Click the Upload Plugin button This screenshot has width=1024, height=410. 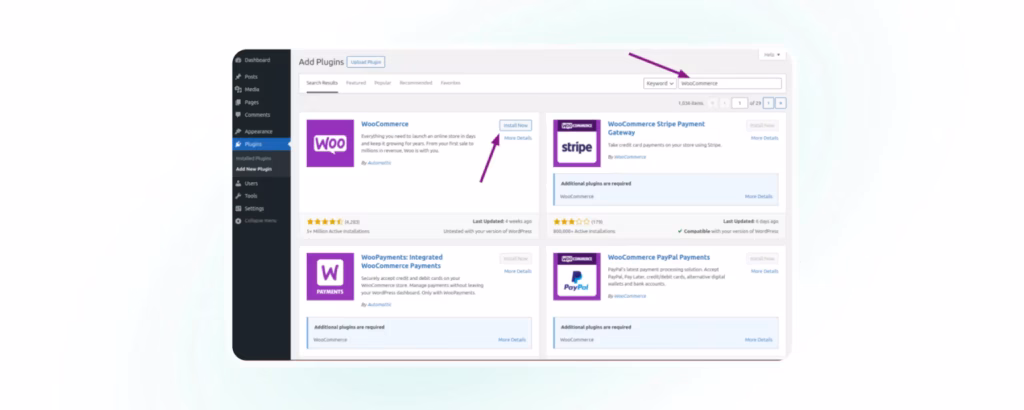(366, 62)
